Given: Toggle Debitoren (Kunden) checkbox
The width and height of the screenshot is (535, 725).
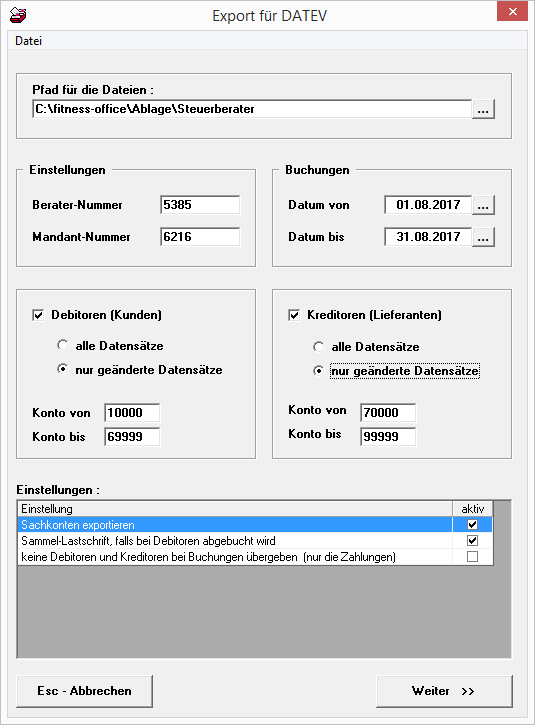Looking at the screenshot, I should (38, 315).
